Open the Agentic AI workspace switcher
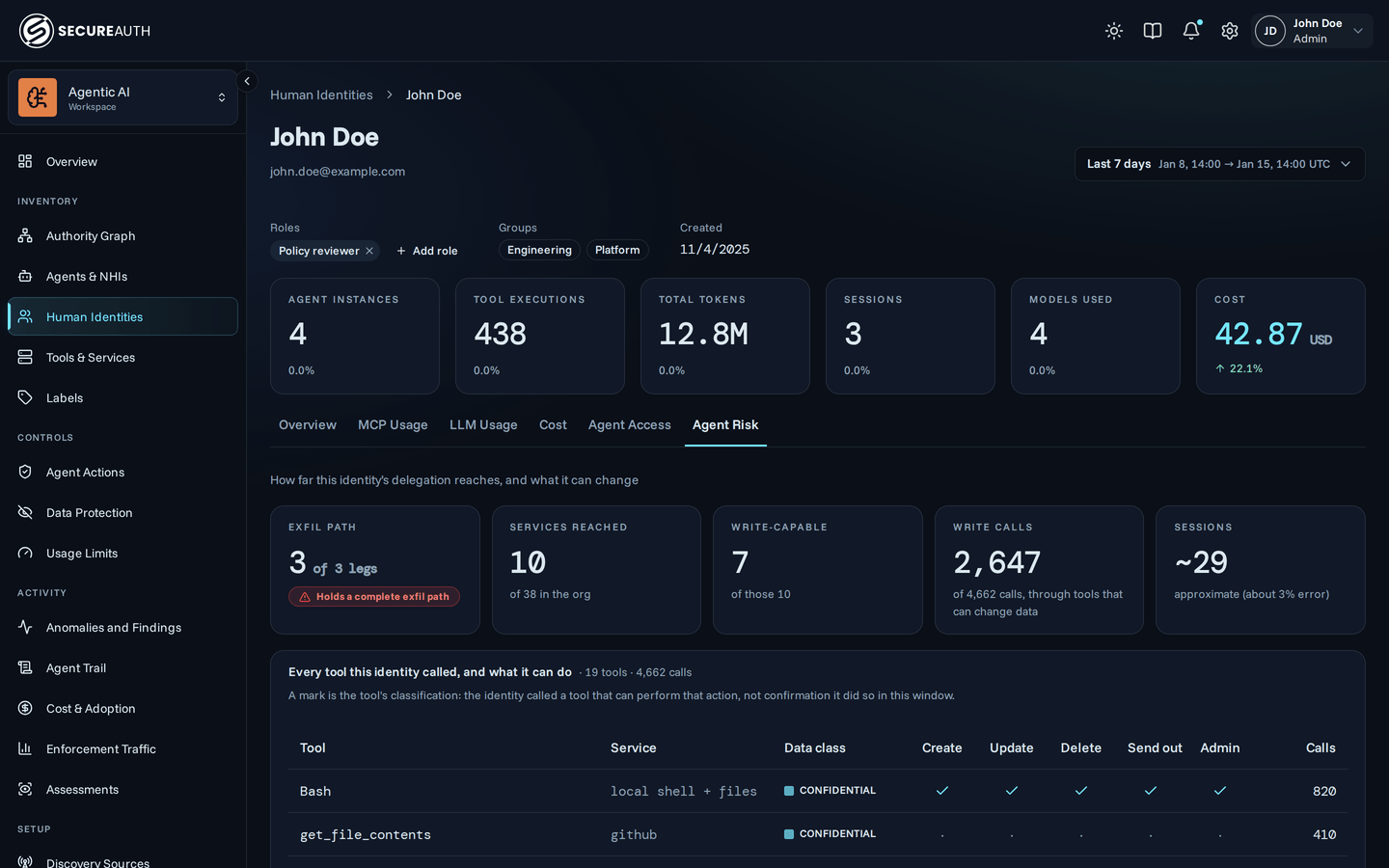 tap(123, 97)
